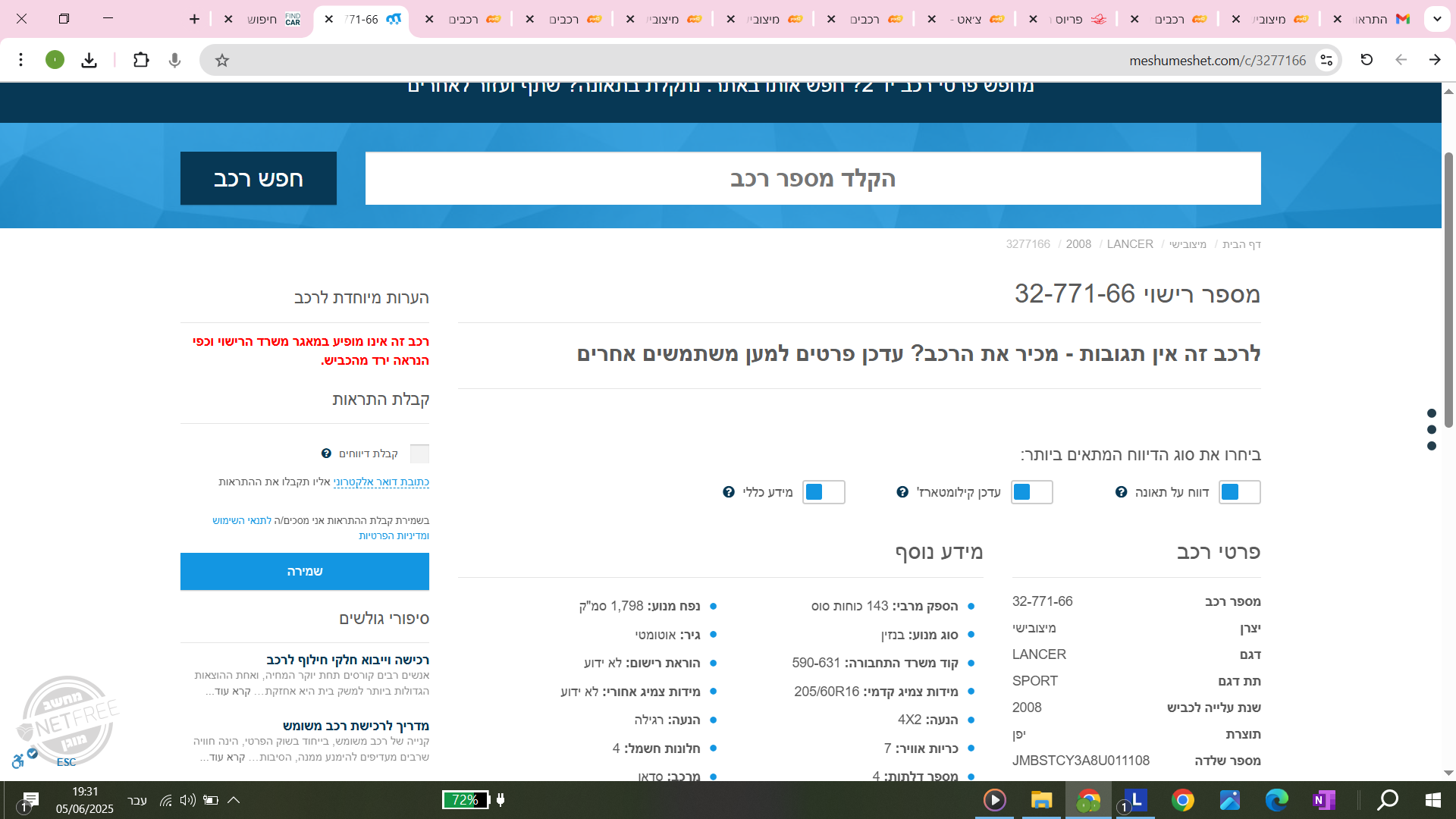Click the מספר רישוי 32-771-66 heading
The height and width of the screenshot is (819, 1456).
coord(1137,293)
